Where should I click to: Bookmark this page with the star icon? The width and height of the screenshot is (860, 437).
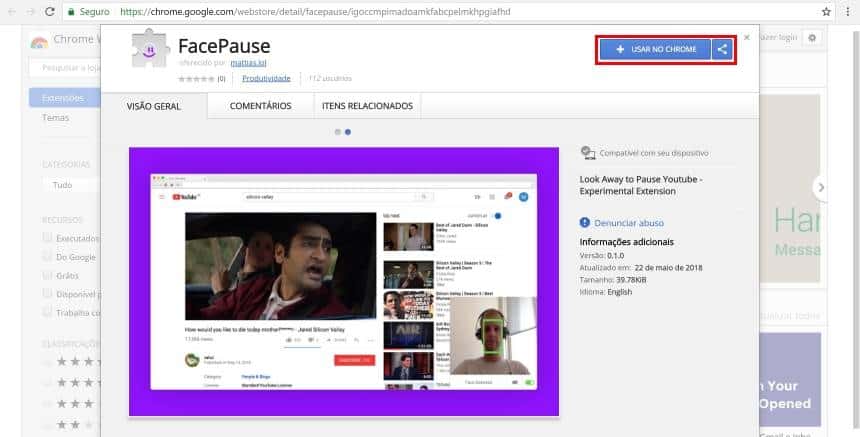pyautogui.click(x=826, y=12)
